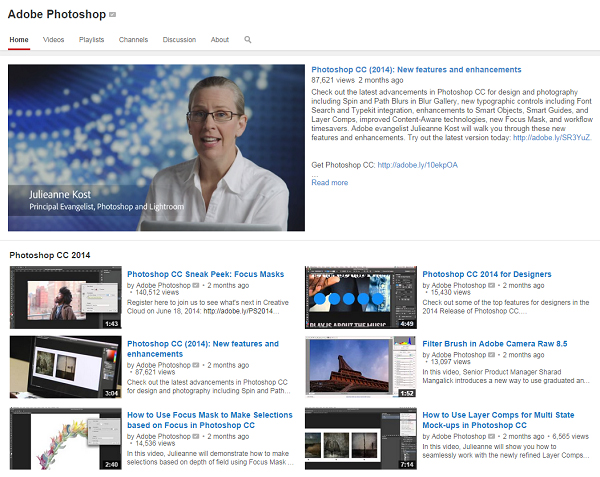Open the Playlists tab
Image resolution: width=600 pixels, height=477 pixels.
pyautogui.click(x=92, y=40)
